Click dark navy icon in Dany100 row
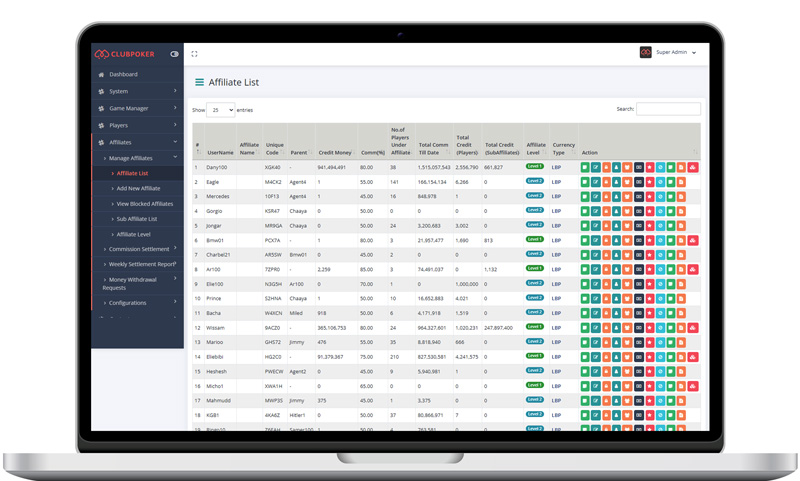Image resolution: width=800 pixels, height=481 pixels. (639, 167)
